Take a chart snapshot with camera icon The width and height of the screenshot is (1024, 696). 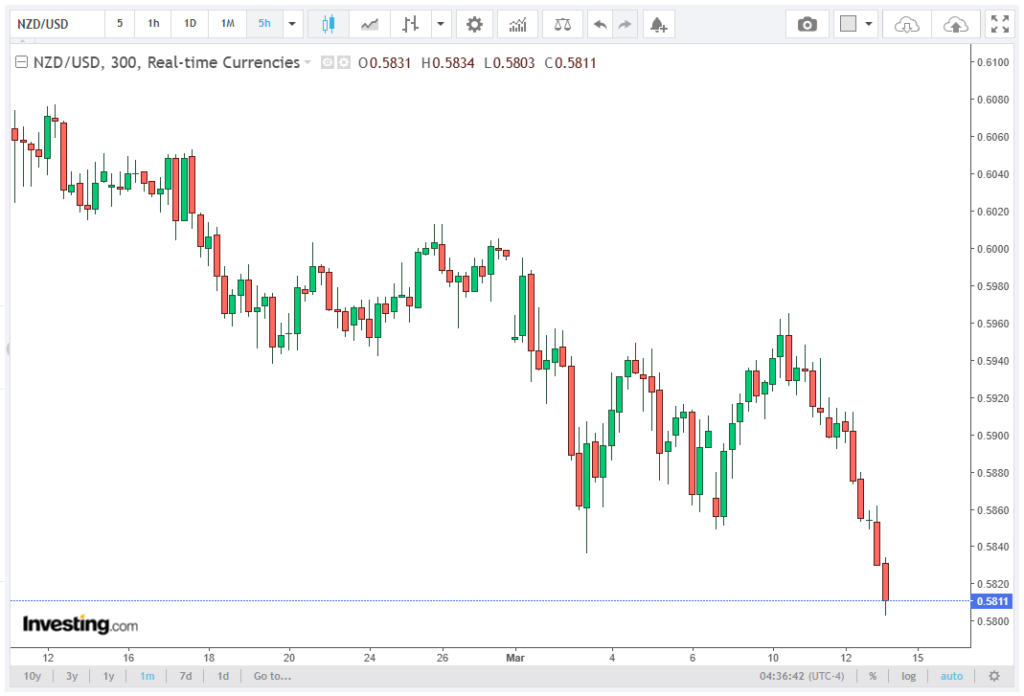(x=807, y=23)
